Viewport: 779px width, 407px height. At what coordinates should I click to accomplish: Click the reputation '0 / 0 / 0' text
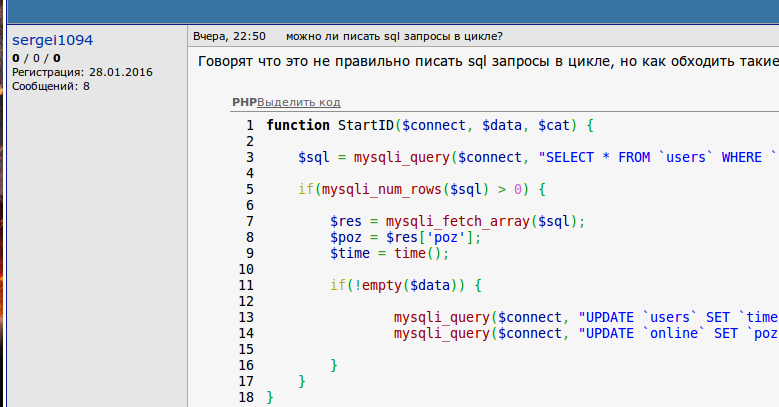[x=36, y=58]
